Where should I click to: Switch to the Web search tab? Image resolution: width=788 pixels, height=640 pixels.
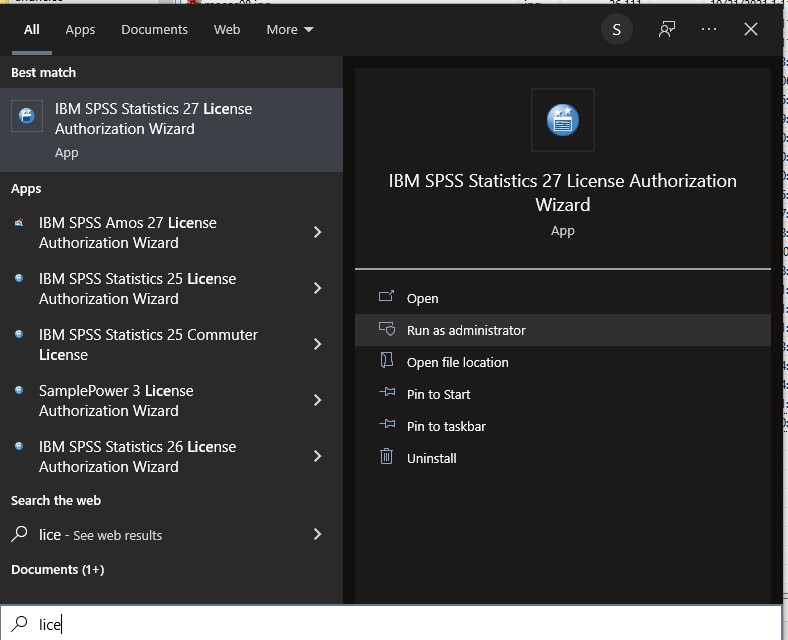[x=227, y=30]
